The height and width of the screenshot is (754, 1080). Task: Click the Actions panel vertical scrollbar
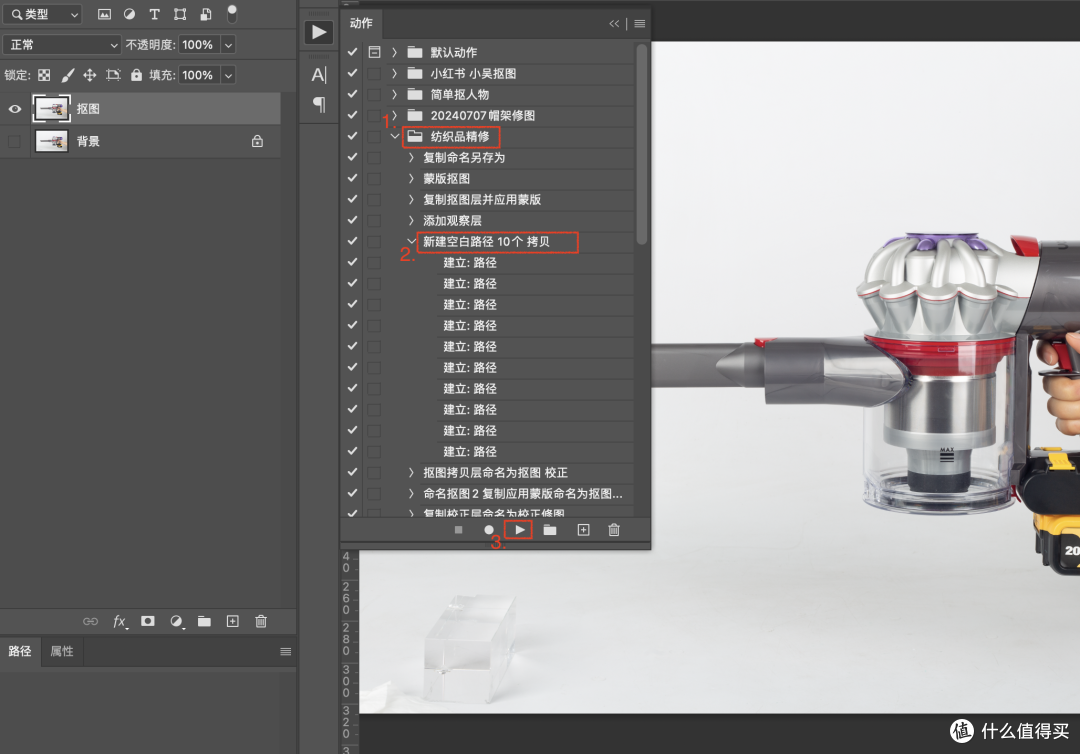pos(642,145)
